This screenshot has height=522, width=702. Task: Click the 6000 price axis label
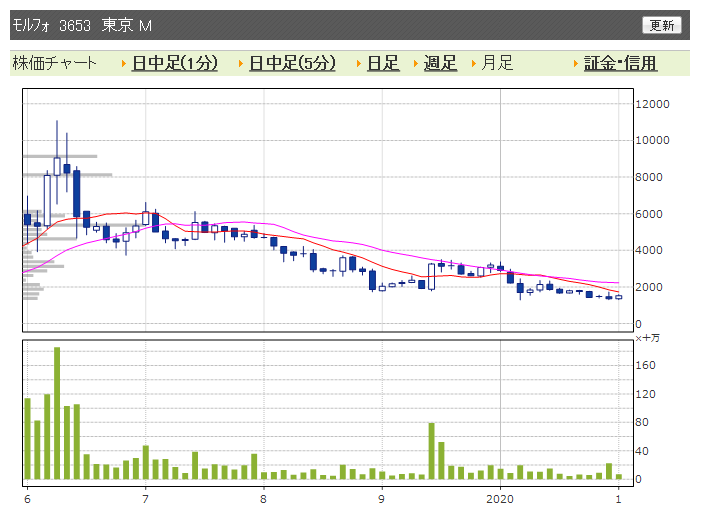649,214
